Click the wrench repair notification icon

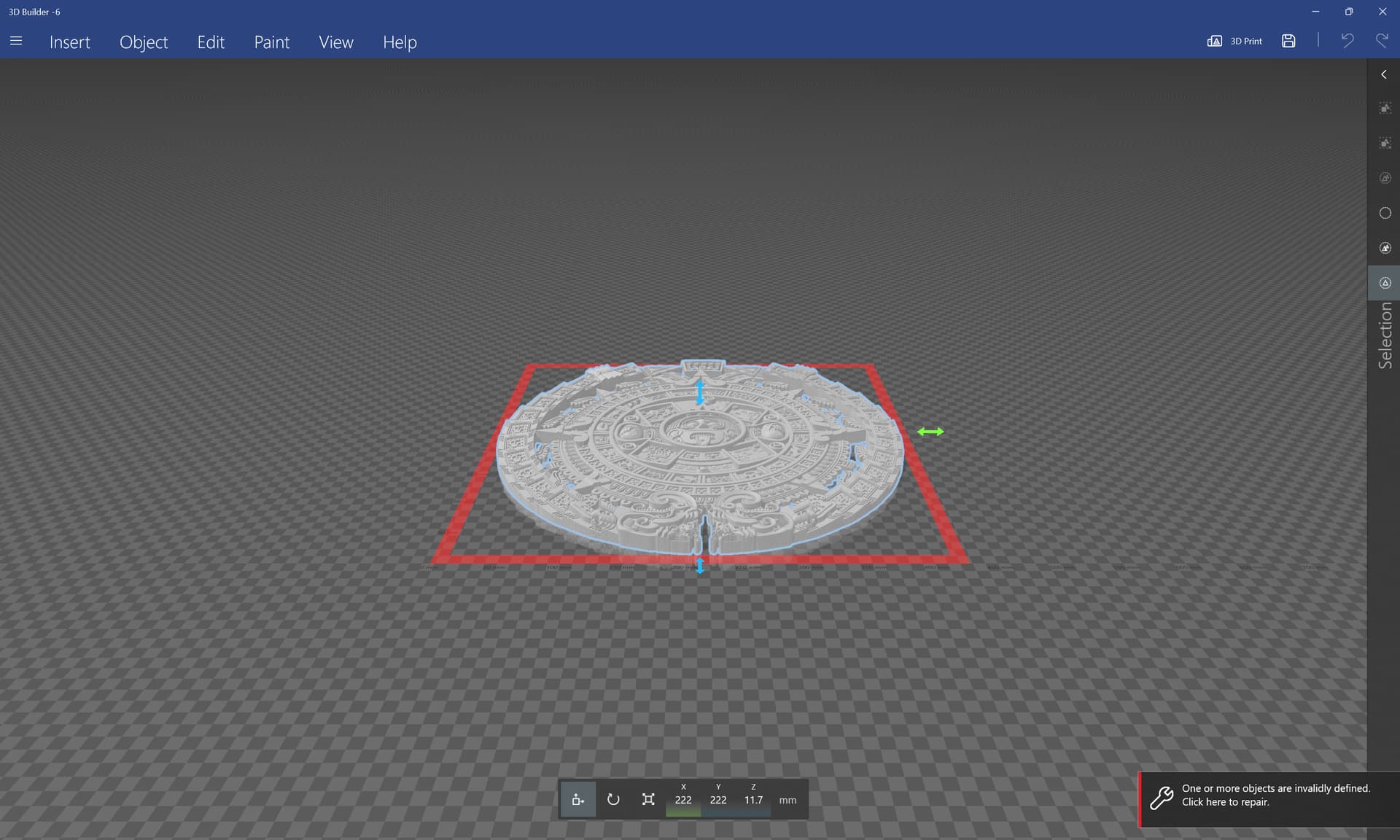click(1162, 798)
